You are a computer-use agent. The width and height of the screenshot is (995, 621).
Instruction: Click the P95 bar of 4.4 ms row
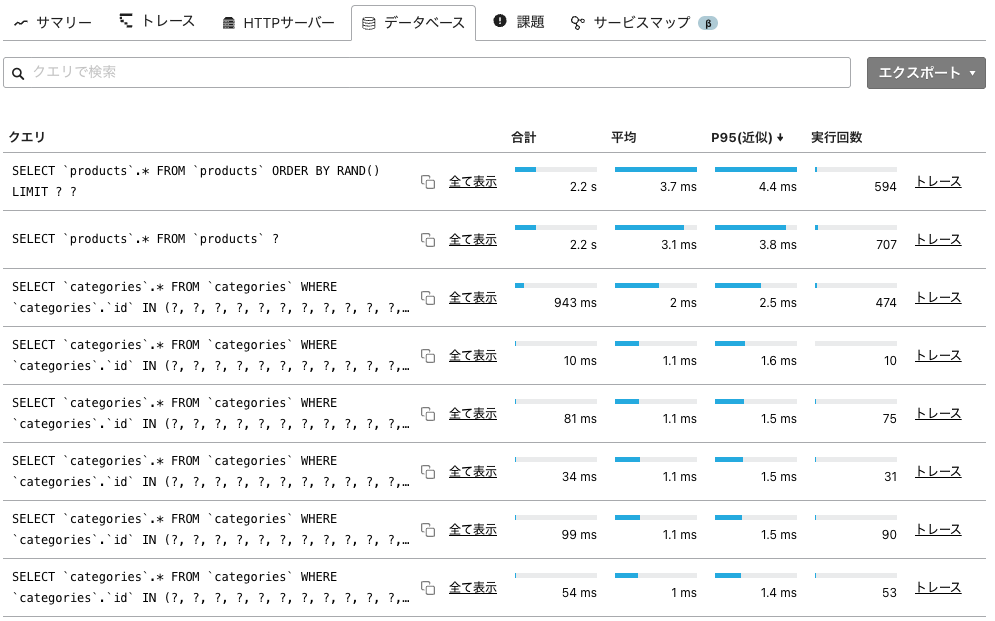pyautogui.click(x=756, y=169)
